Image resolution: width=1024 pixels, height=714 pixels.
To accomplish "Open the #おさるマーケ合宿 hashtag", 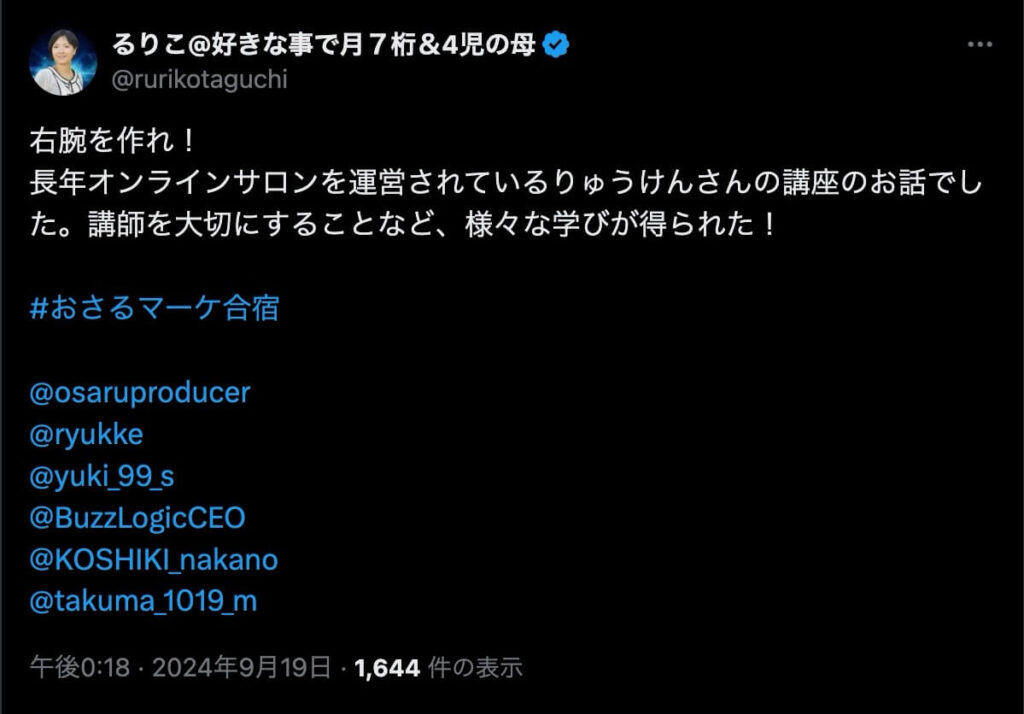I will click(x=155, y=307).
